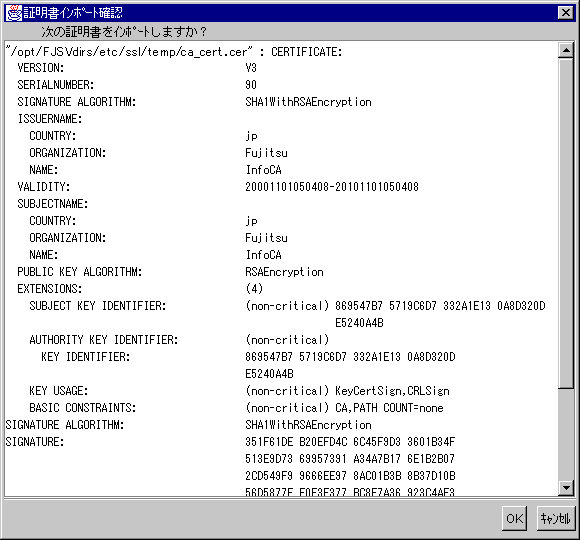Click the V3 version value
Image resolution: width=580 pixels, height=540 pixels.
pos(251,68)
